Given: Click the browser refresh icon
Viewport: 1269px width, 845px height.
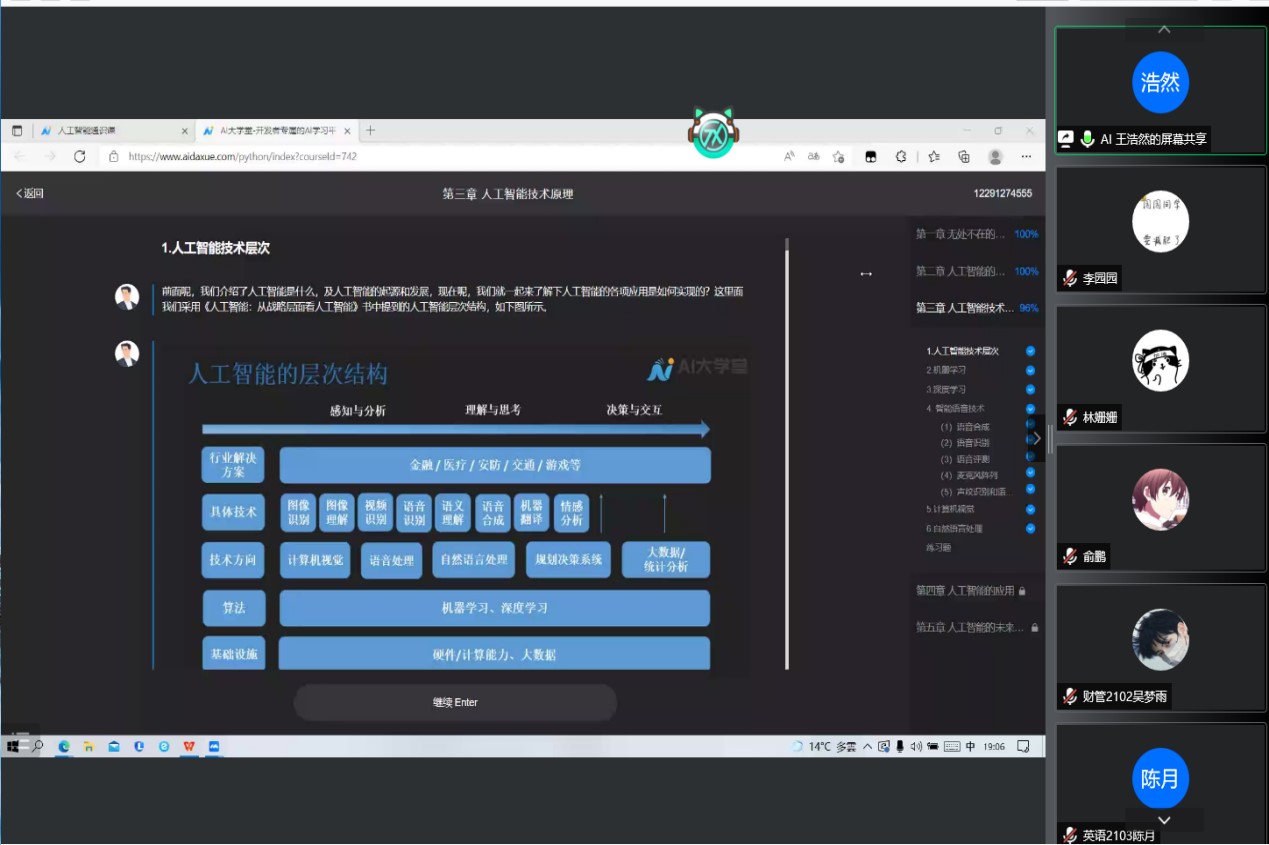Looking at the screenshot, I should coord(80,157).
